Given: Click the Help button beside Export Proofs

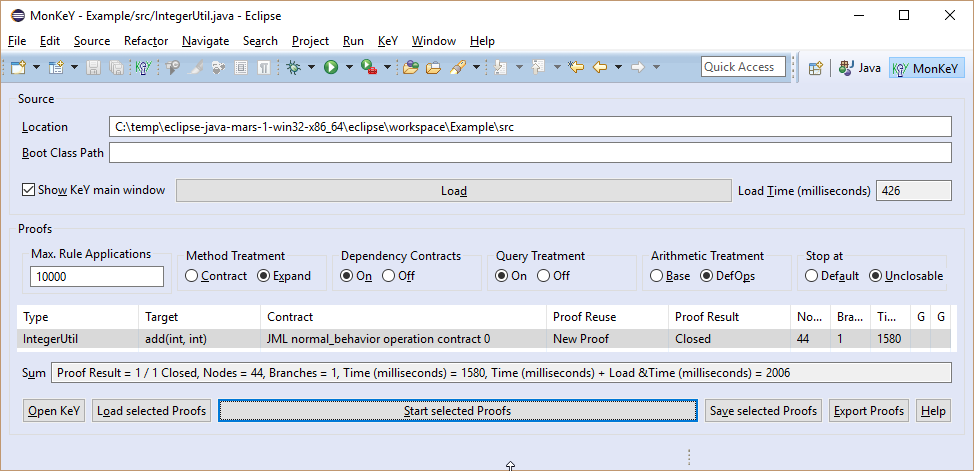Looking at the screenshot, I should coord(933,411).
